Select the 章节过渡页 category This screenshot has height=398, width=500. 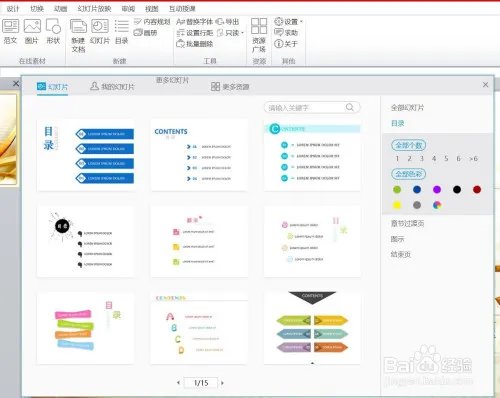click(407, 223)
